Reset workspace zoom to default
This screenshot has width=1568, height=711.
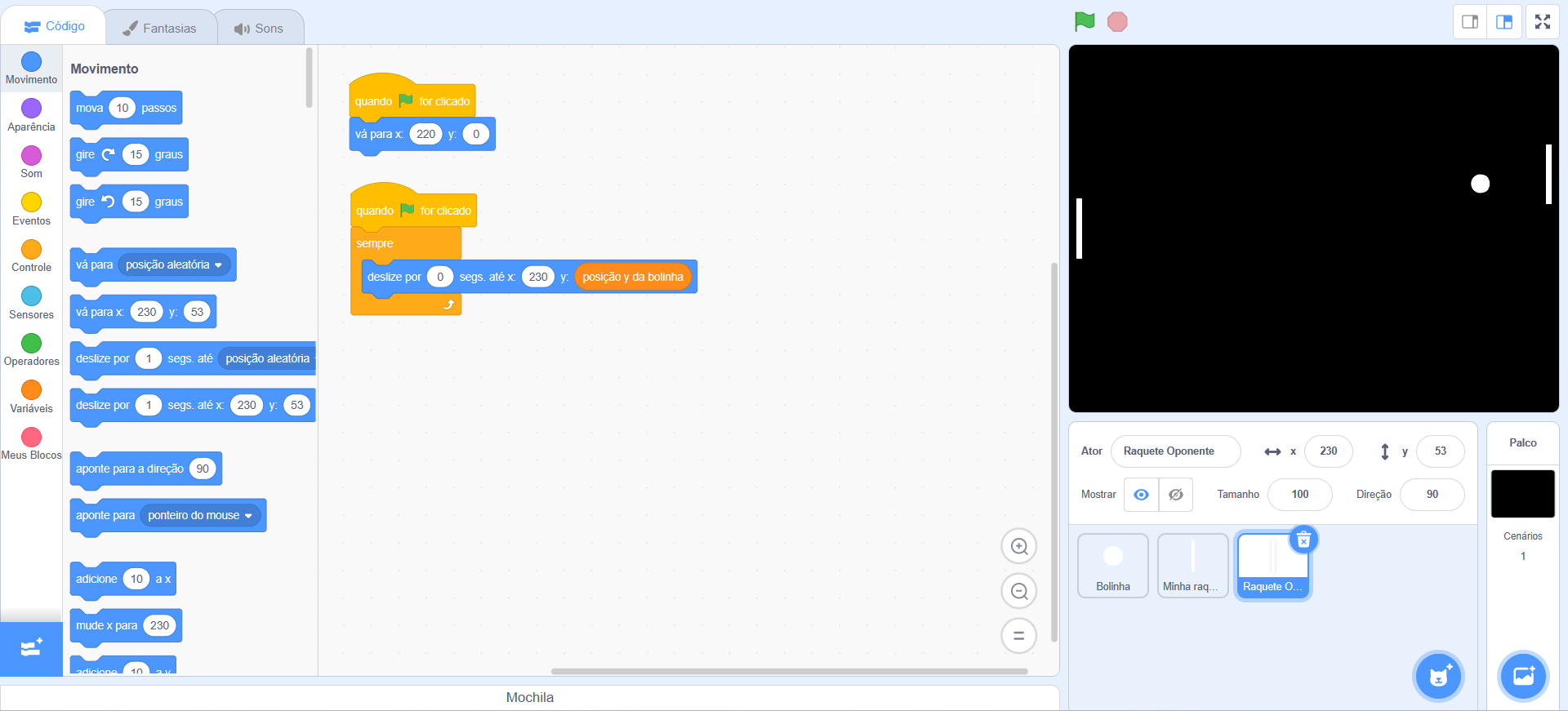coord(1019,636)
